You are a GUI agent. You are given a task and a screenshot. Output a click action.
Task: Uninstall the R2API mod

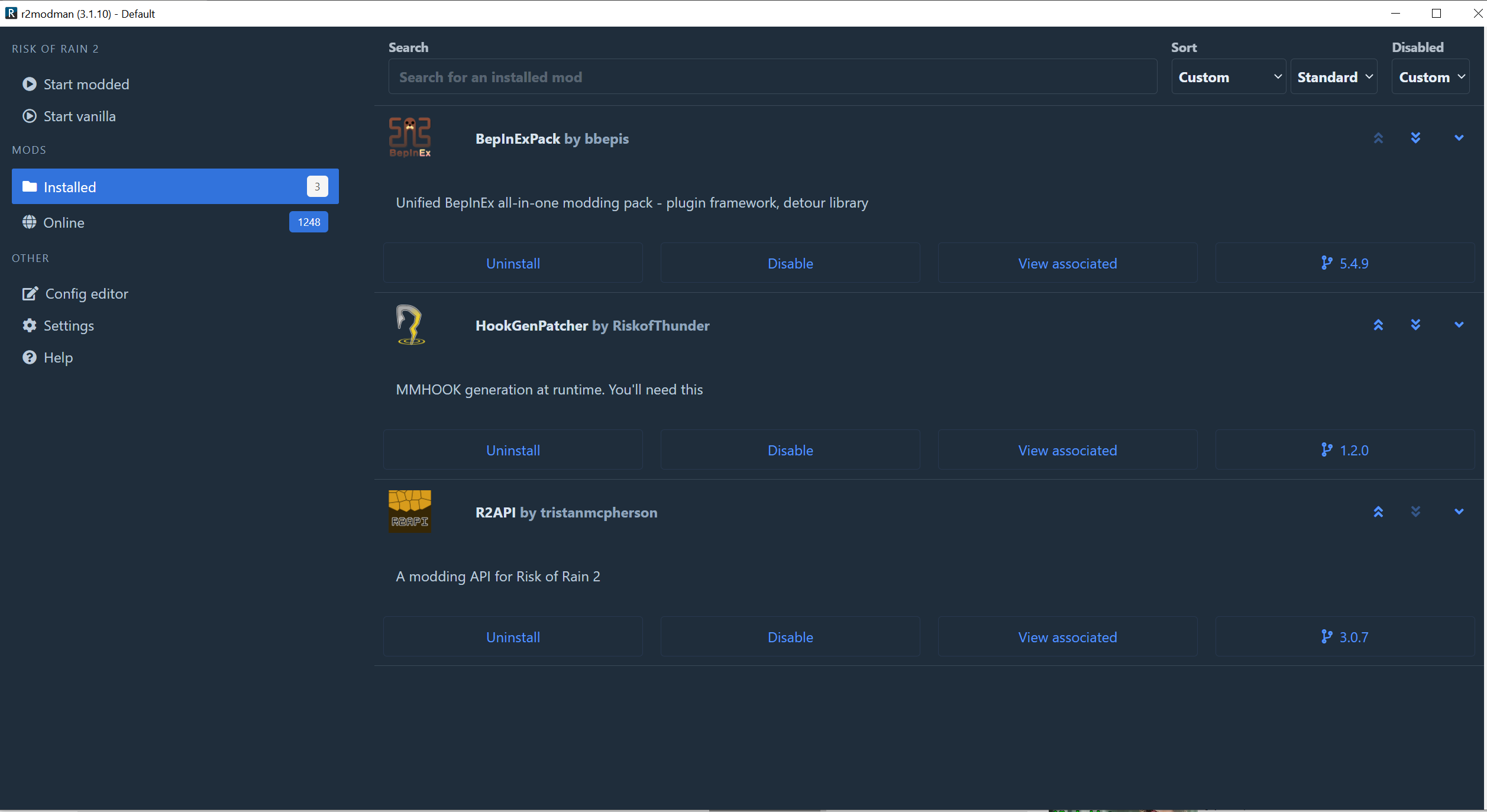[513, 637]
